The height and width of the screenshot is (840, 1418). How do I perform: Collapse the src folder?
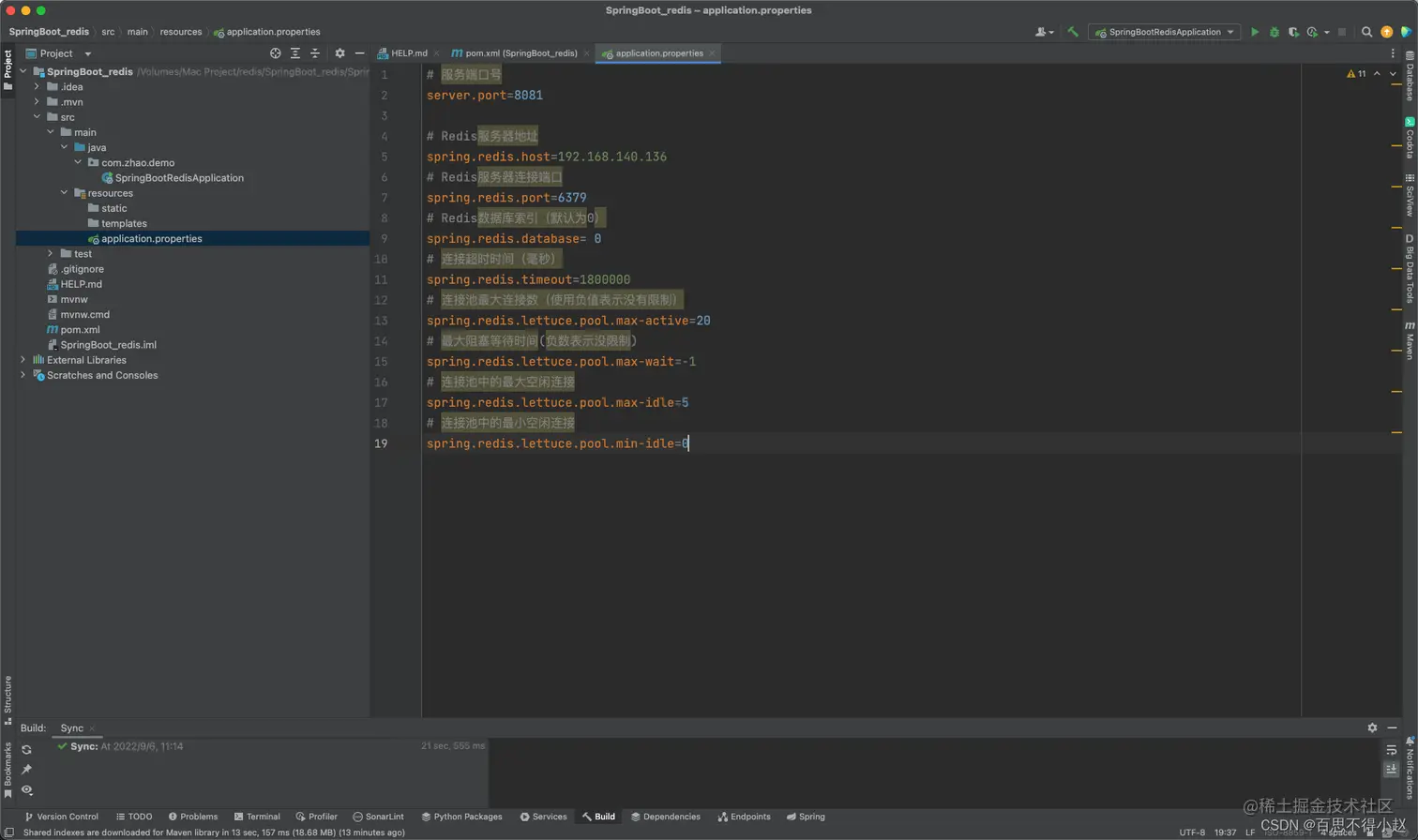coord(38,117)
